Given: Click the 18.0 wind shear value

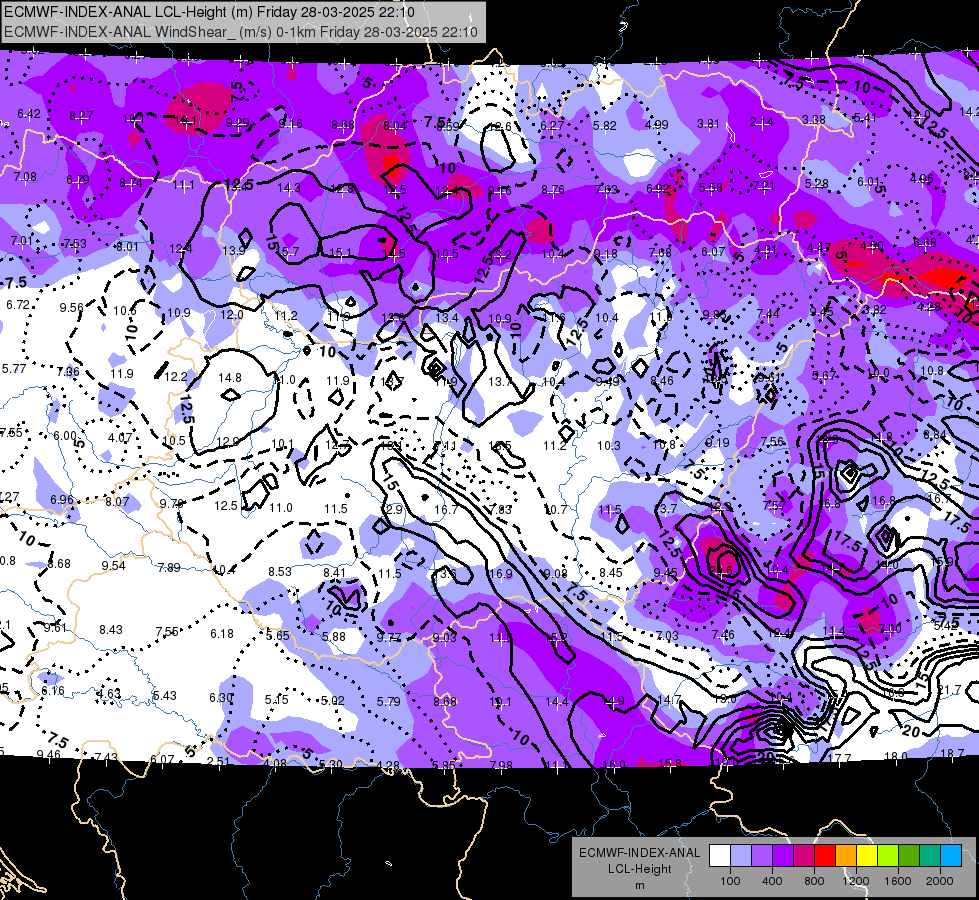Looking at the screenshot, I should (896, 756).
